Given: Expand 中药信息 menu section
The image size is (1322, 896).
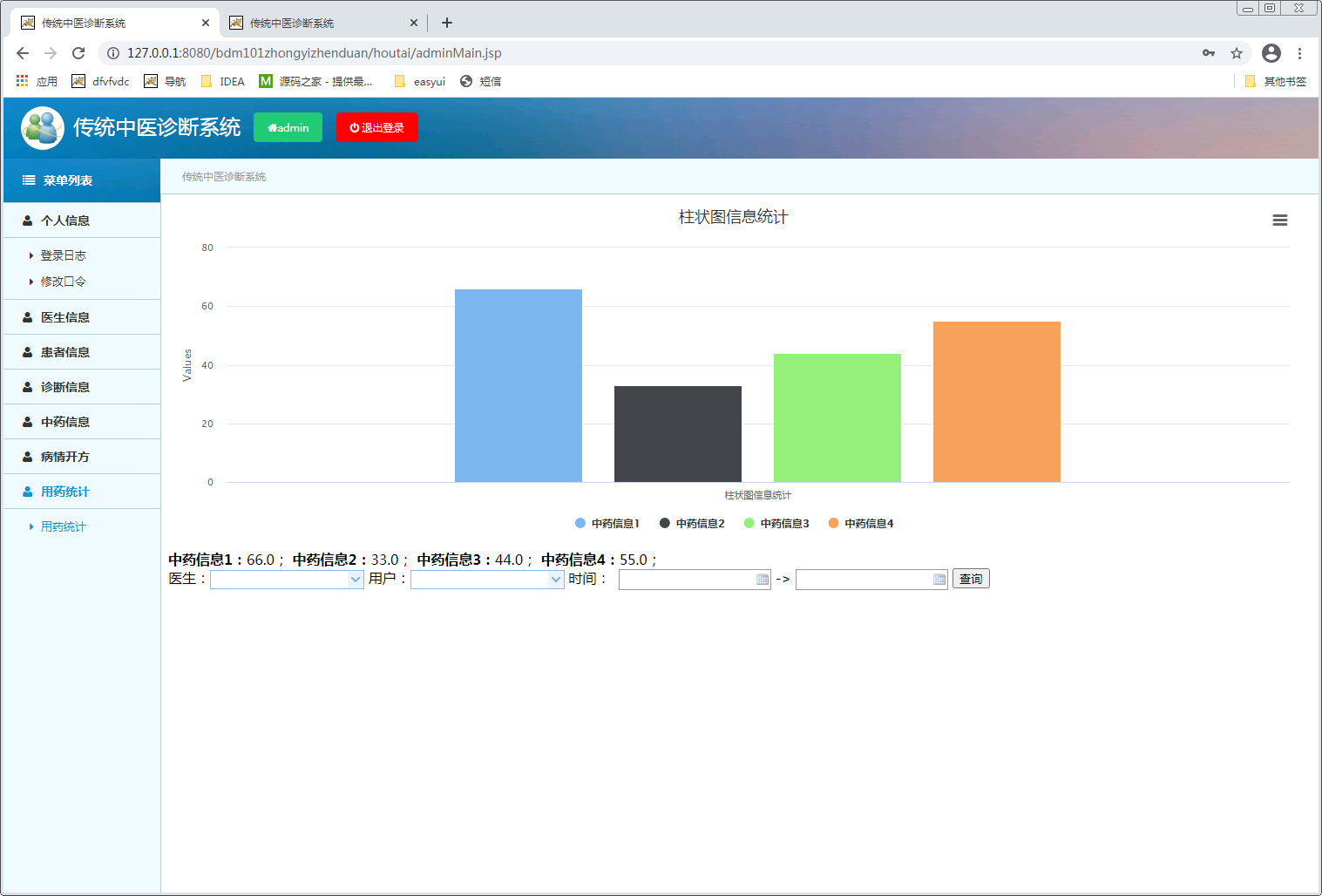Looking at the screenshot, I should (x=82, y=422).
